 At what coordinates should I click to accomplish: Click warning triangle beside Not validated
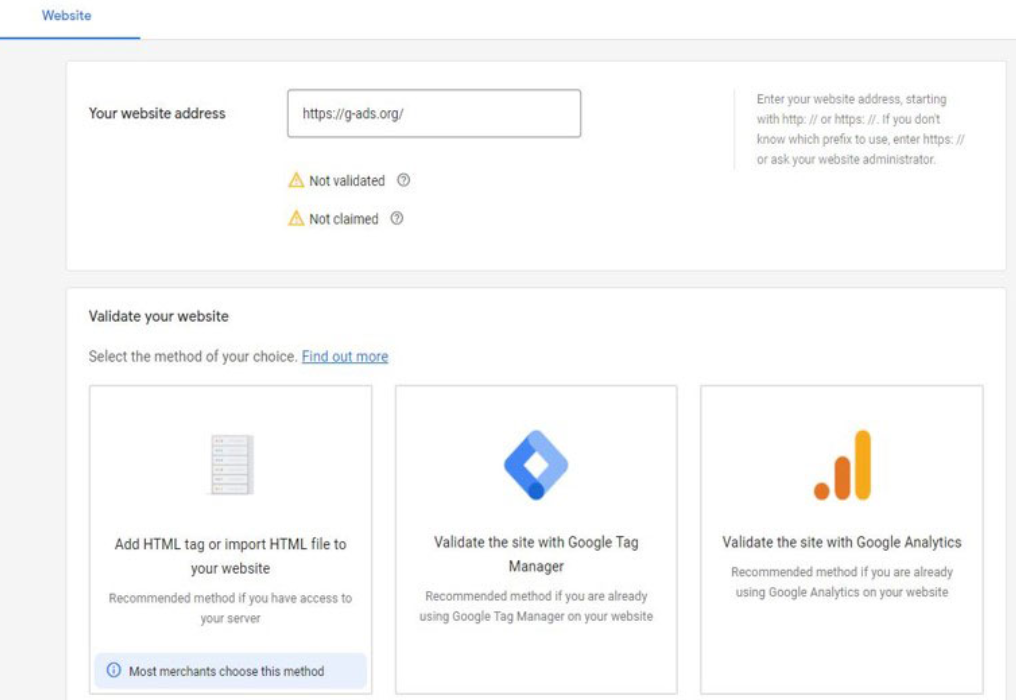pyautogui.click(x=296, y=181)
